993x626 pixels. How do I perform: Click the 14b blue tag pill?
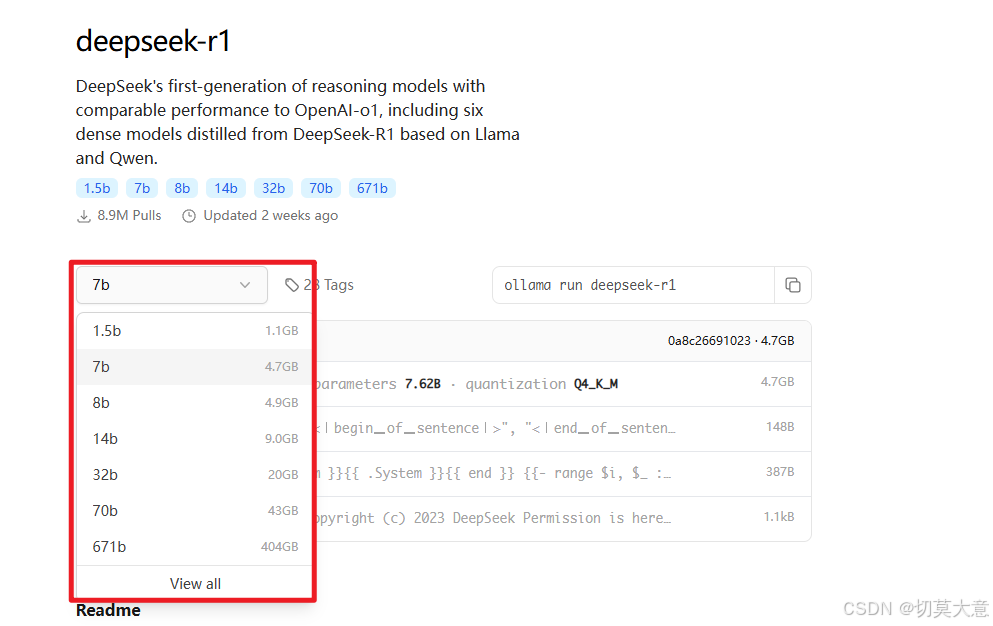click(x=225, y=188)
